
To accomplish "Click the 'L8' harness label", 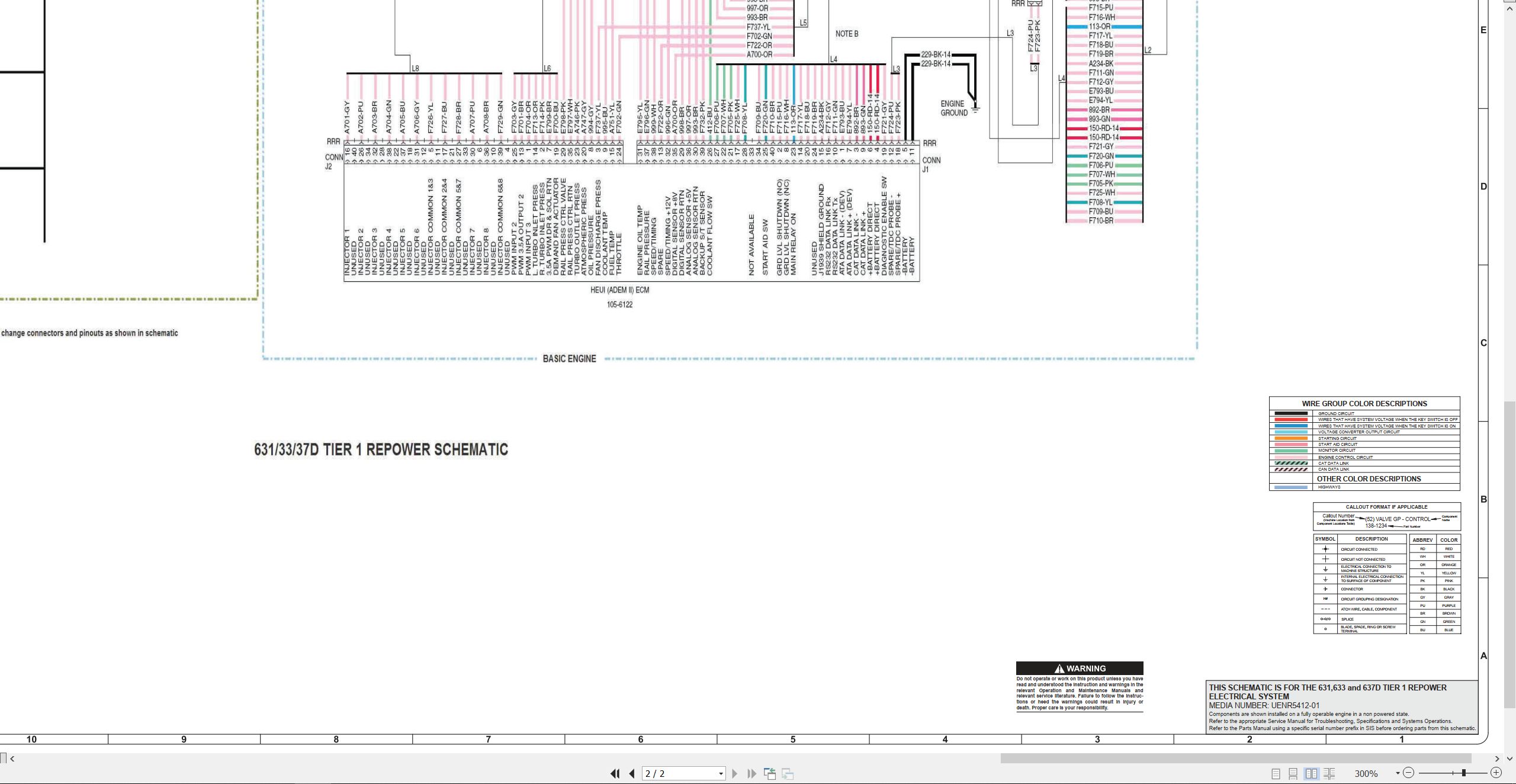I will click(415, 69).
